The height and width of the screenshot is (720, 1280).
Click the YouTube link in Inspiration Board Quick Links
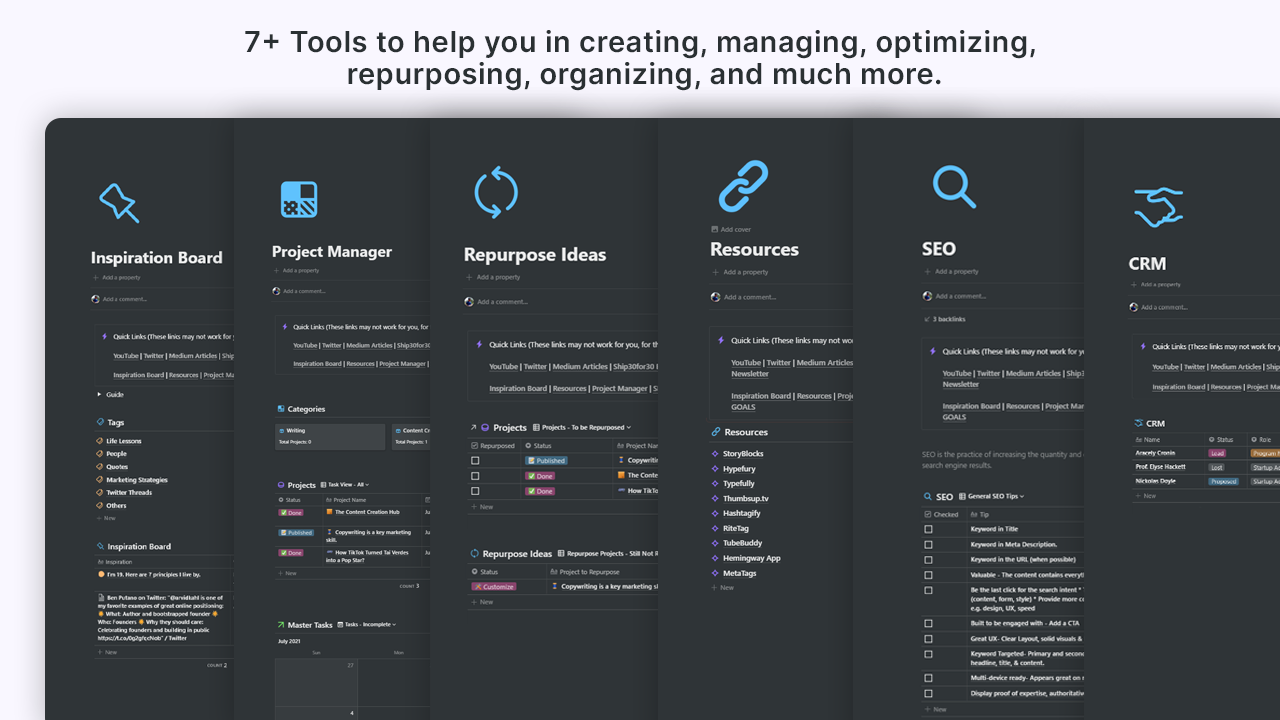click(126, 356)
